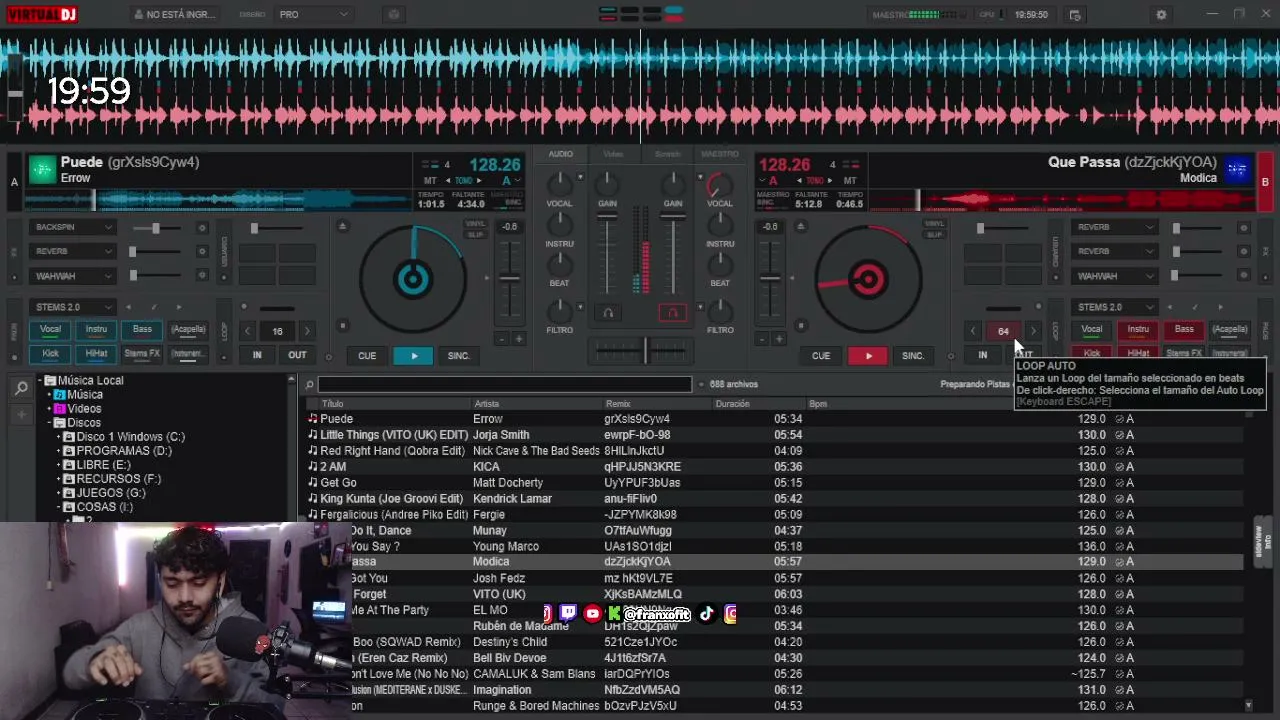This screenshot has height=720, width=1280.
Task: Click SINC. on deck A
Action: (x=459, y=356)
